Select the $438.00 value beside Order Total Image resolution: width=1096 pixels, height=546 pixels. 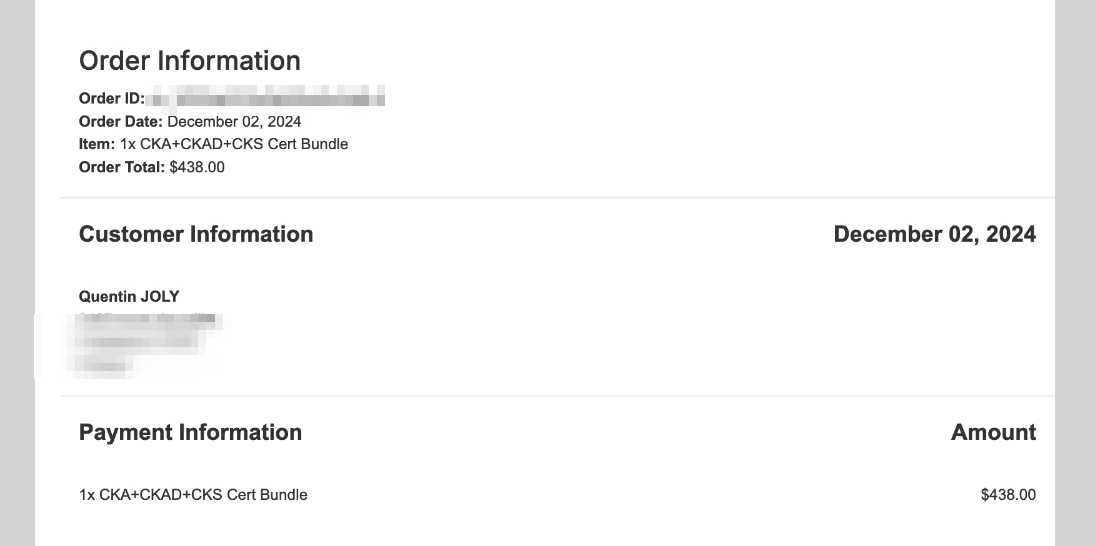click(x=197, y=167)
